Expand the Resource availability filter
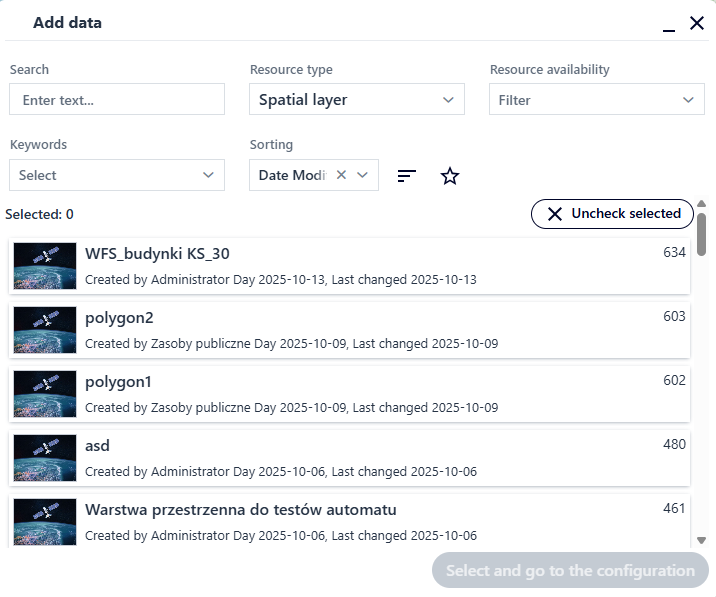 click(597, 100)
